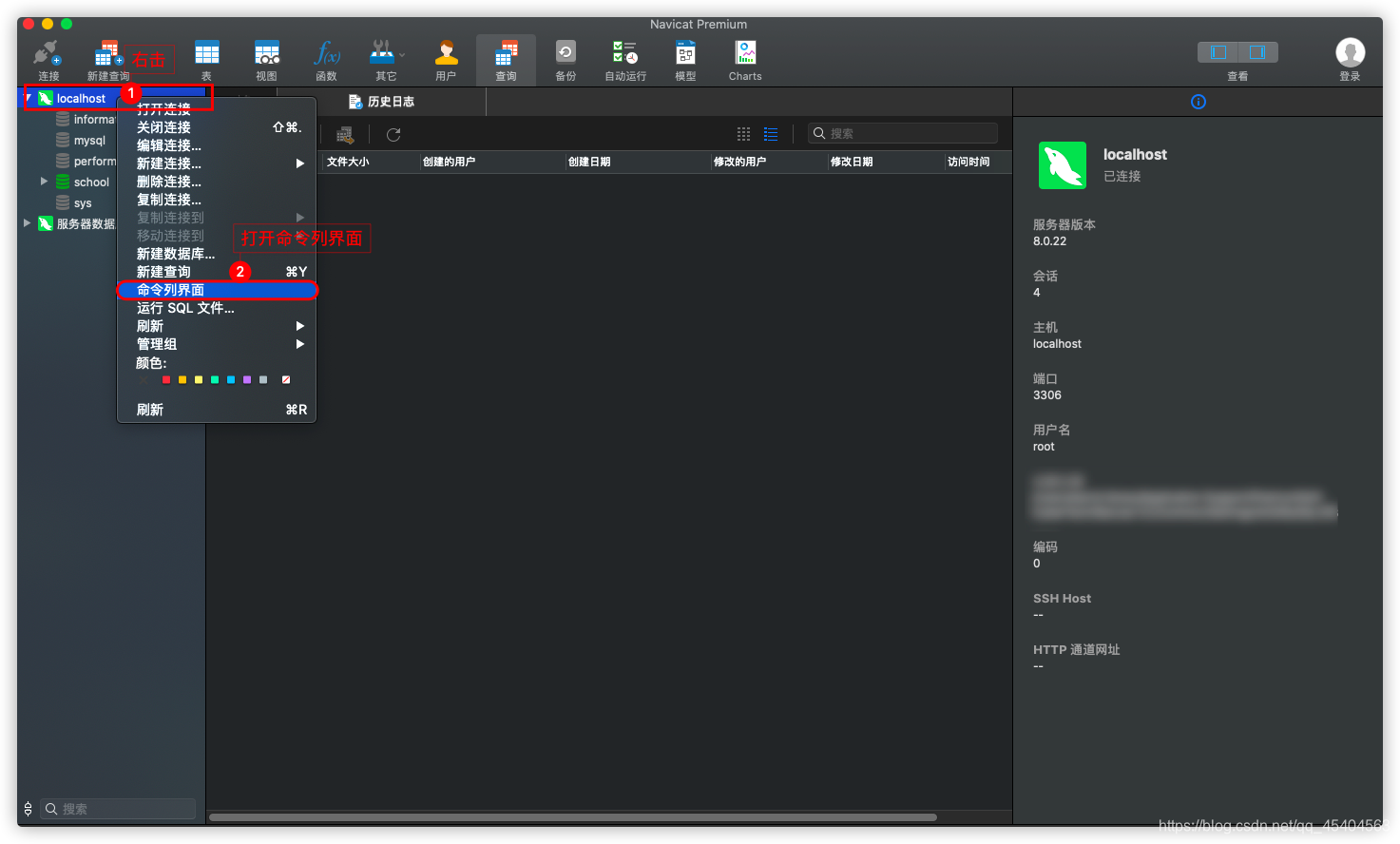Expand the 管理组 submenu arrow
1400x844 pixels.
point(300,344)
